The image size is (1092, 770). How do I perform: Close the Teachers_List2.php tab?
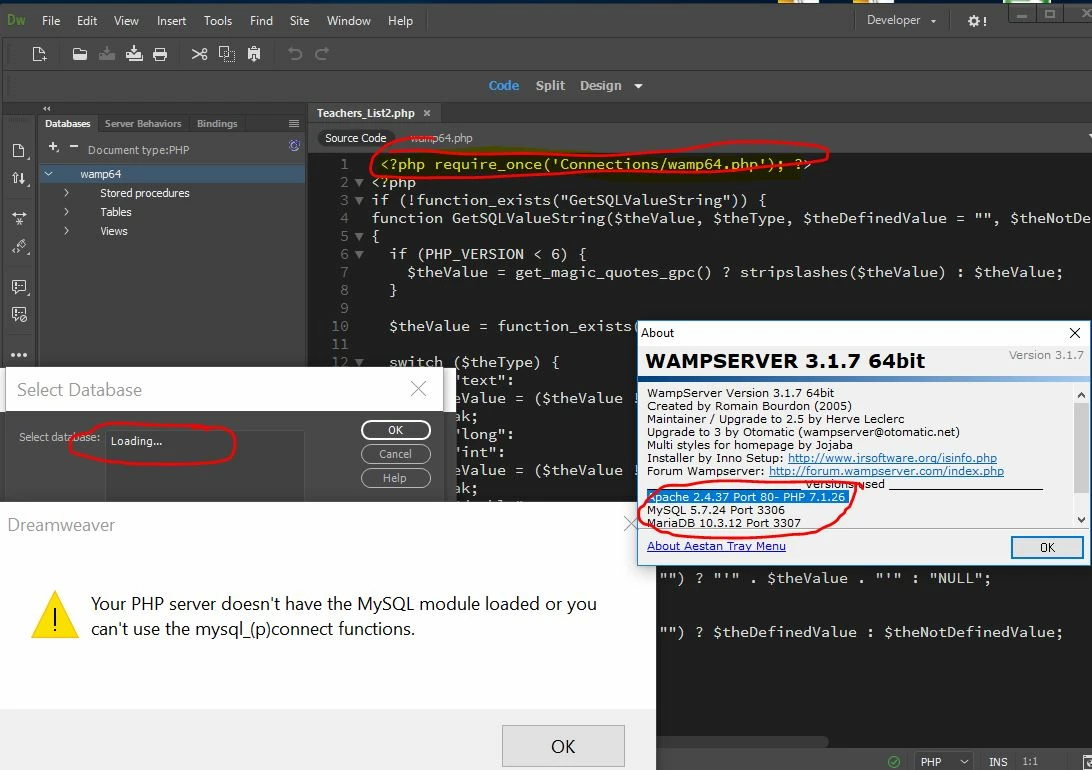(427, 113)
